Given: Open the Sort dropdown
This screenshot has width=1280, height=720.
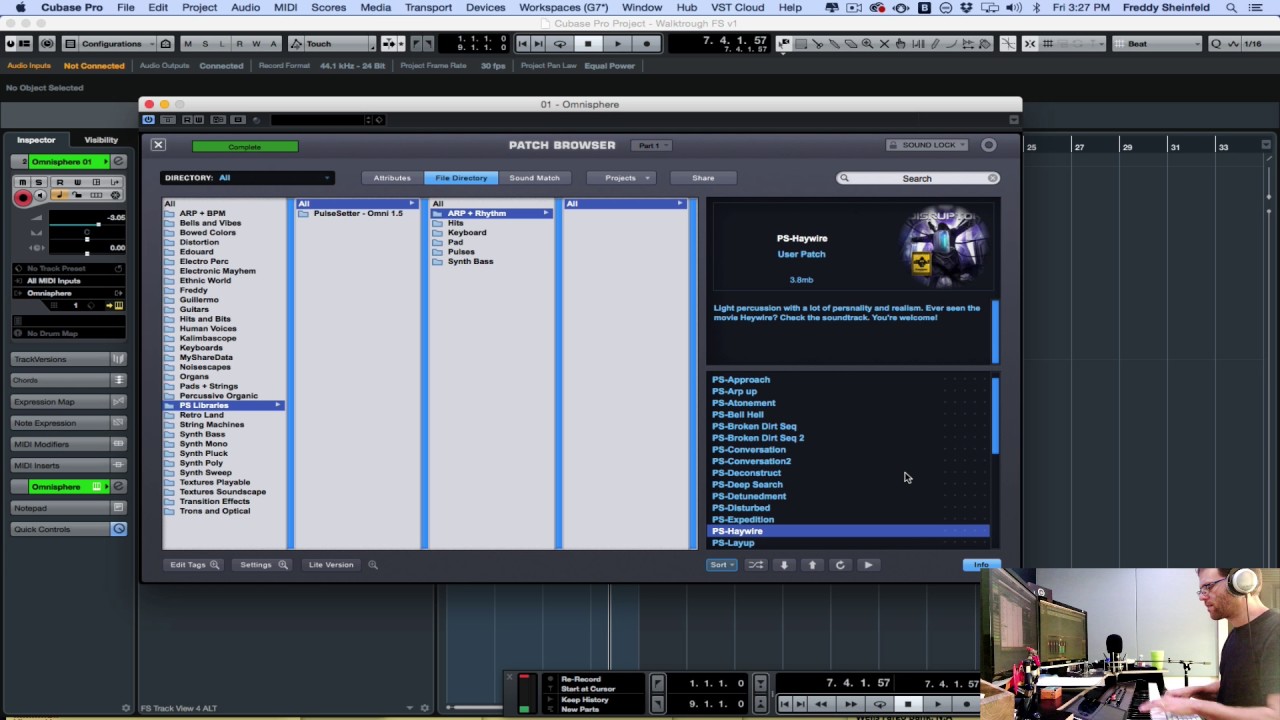Looking at the screenshot, I should 721,565.
